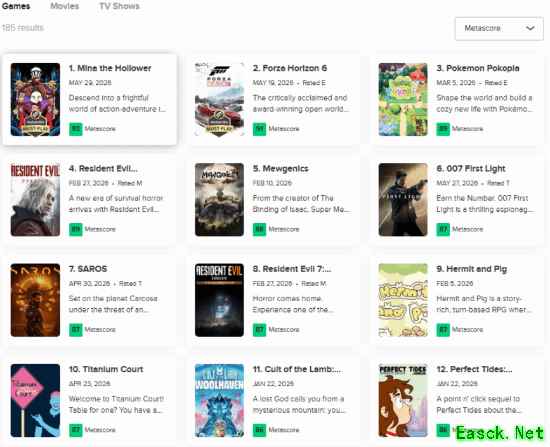Screen dimensions: 550x447
Task: Click the Perfect Tides cover thumbnail
Action: coord(403,401)
